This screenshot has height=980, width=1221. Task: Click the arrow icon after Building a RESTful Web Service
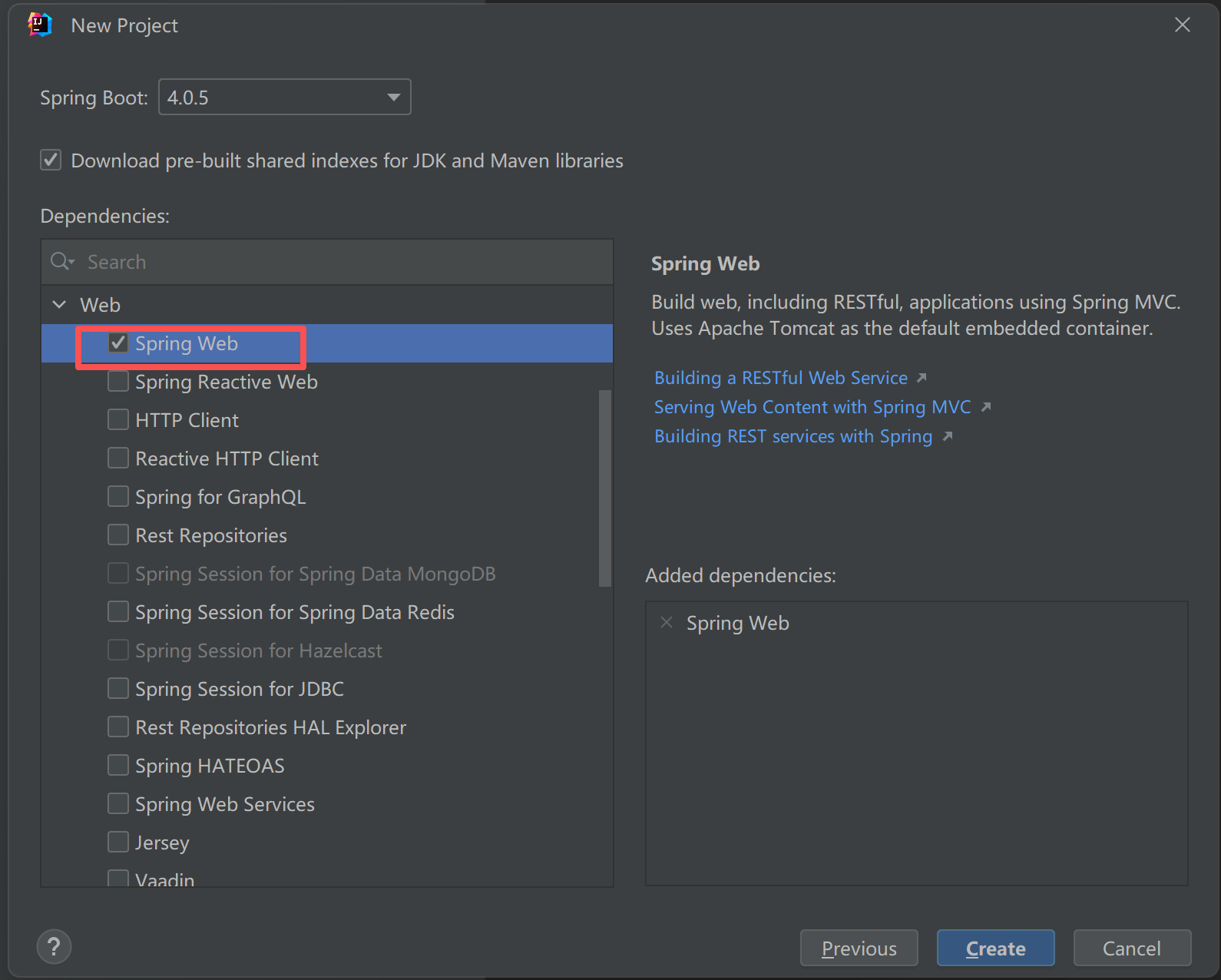(x=922, y=378)
